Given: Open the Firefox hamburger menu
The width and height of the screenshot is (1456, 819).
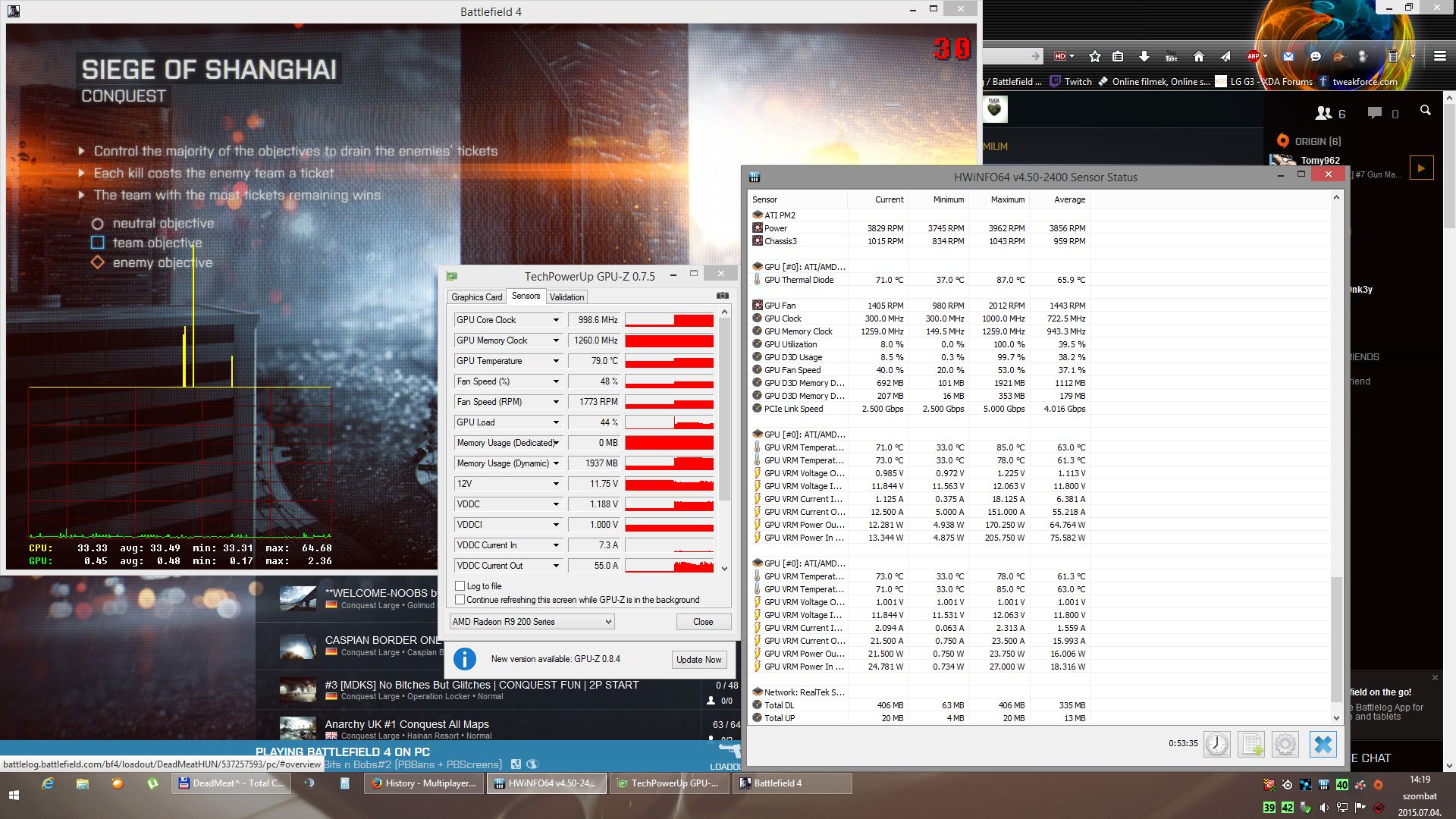Looking at the screenshot, I should coord(1439,56).
